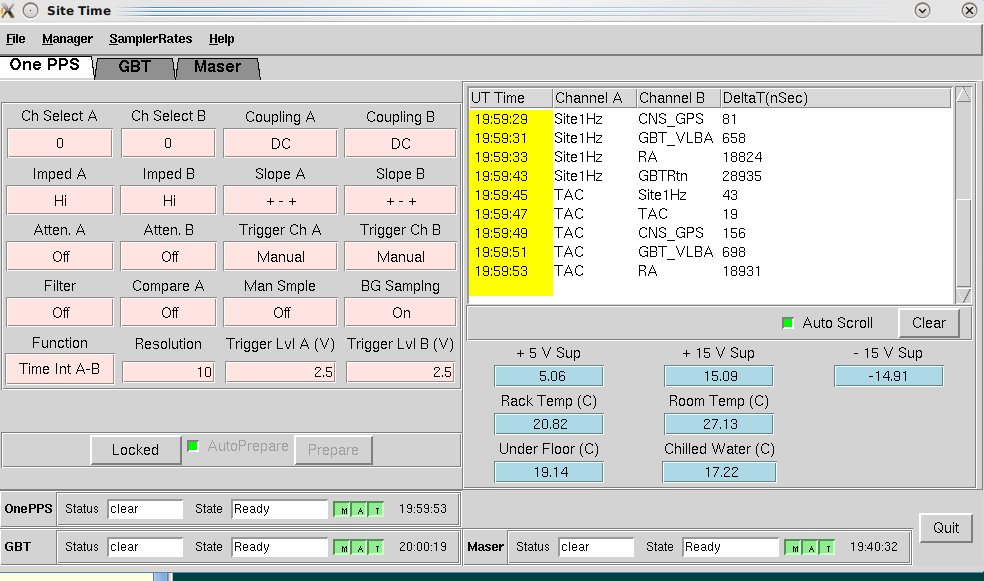The image size is (984, 581).
Task: Open the Imped B Hi selector
Action: coord(169,200)
